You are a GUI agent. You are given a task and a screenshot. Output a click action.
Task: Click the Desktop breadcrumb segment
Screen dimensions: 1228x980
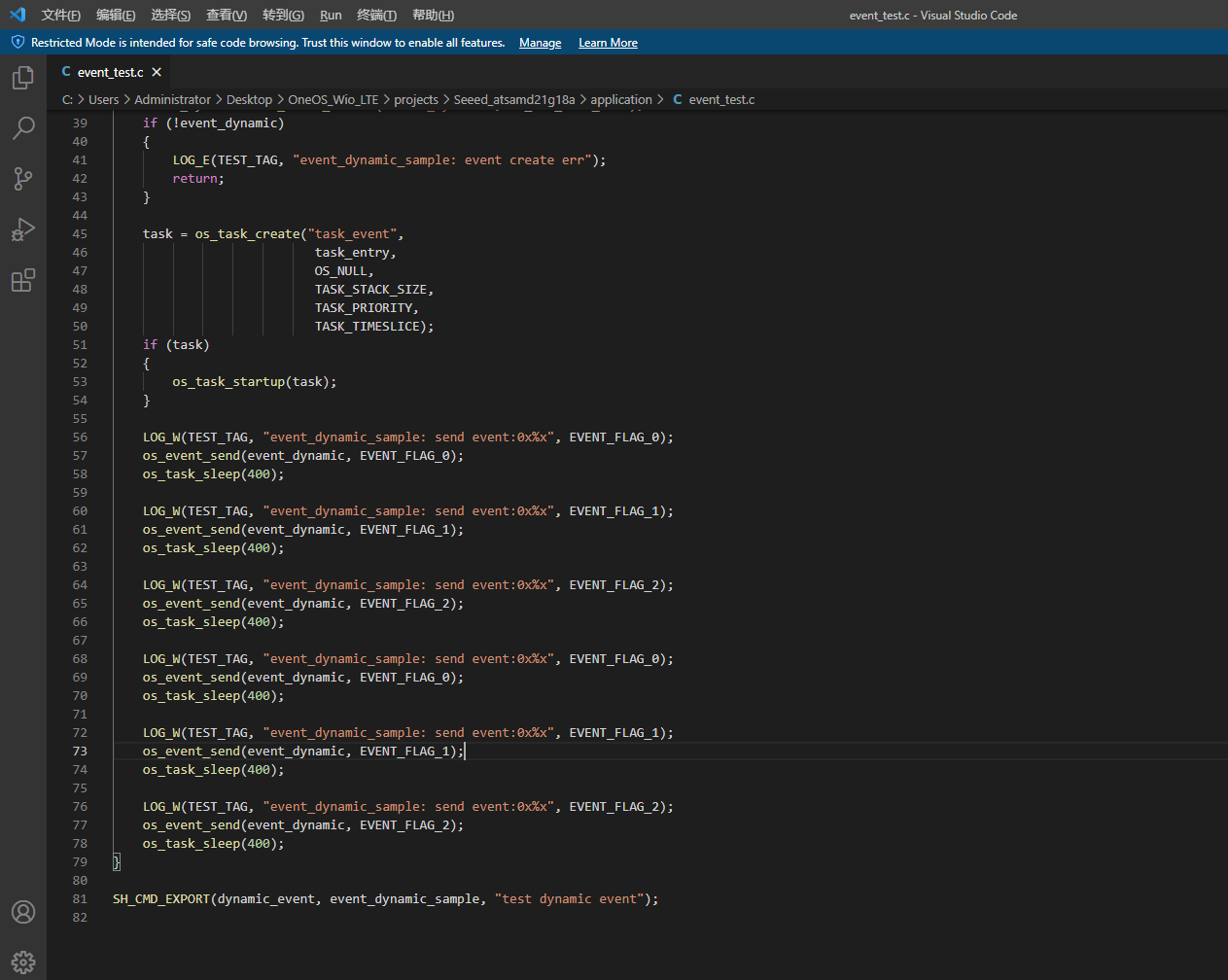pos(249,99)
